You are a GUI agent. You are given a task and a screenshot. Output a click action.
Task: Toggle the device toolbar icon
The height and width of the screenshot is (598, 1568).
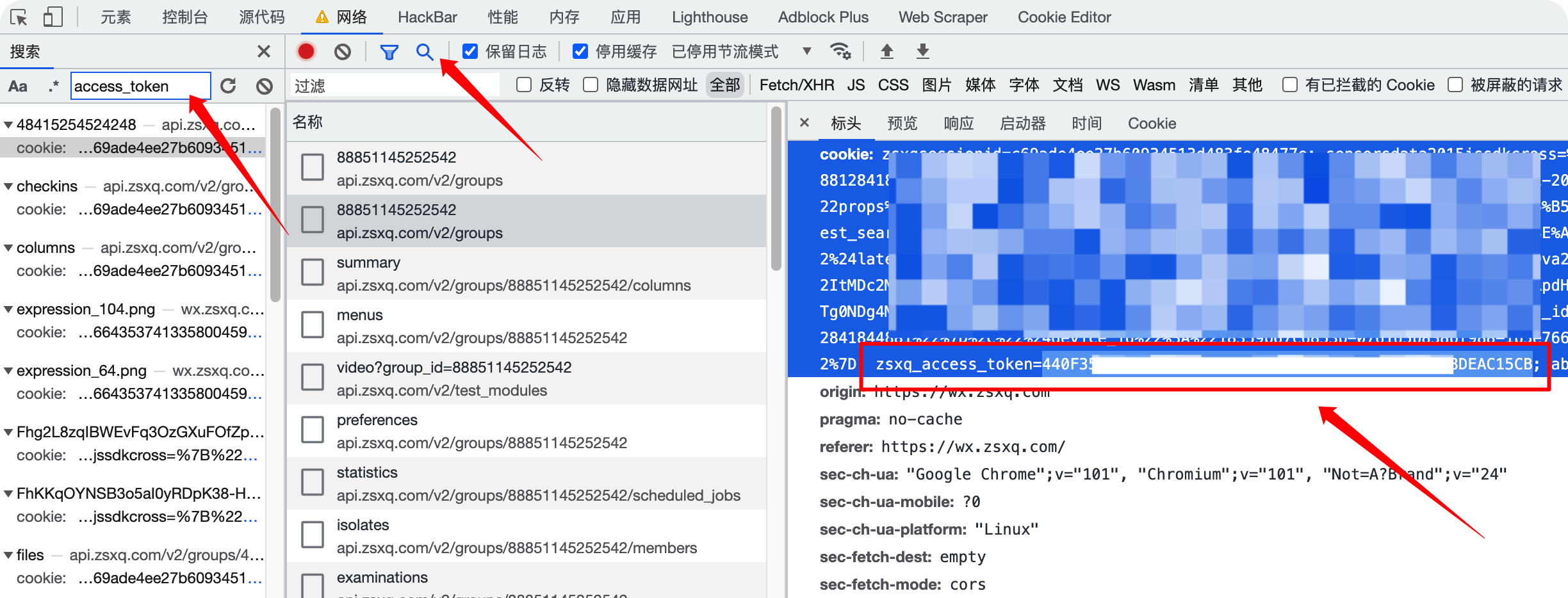point(53,17)
